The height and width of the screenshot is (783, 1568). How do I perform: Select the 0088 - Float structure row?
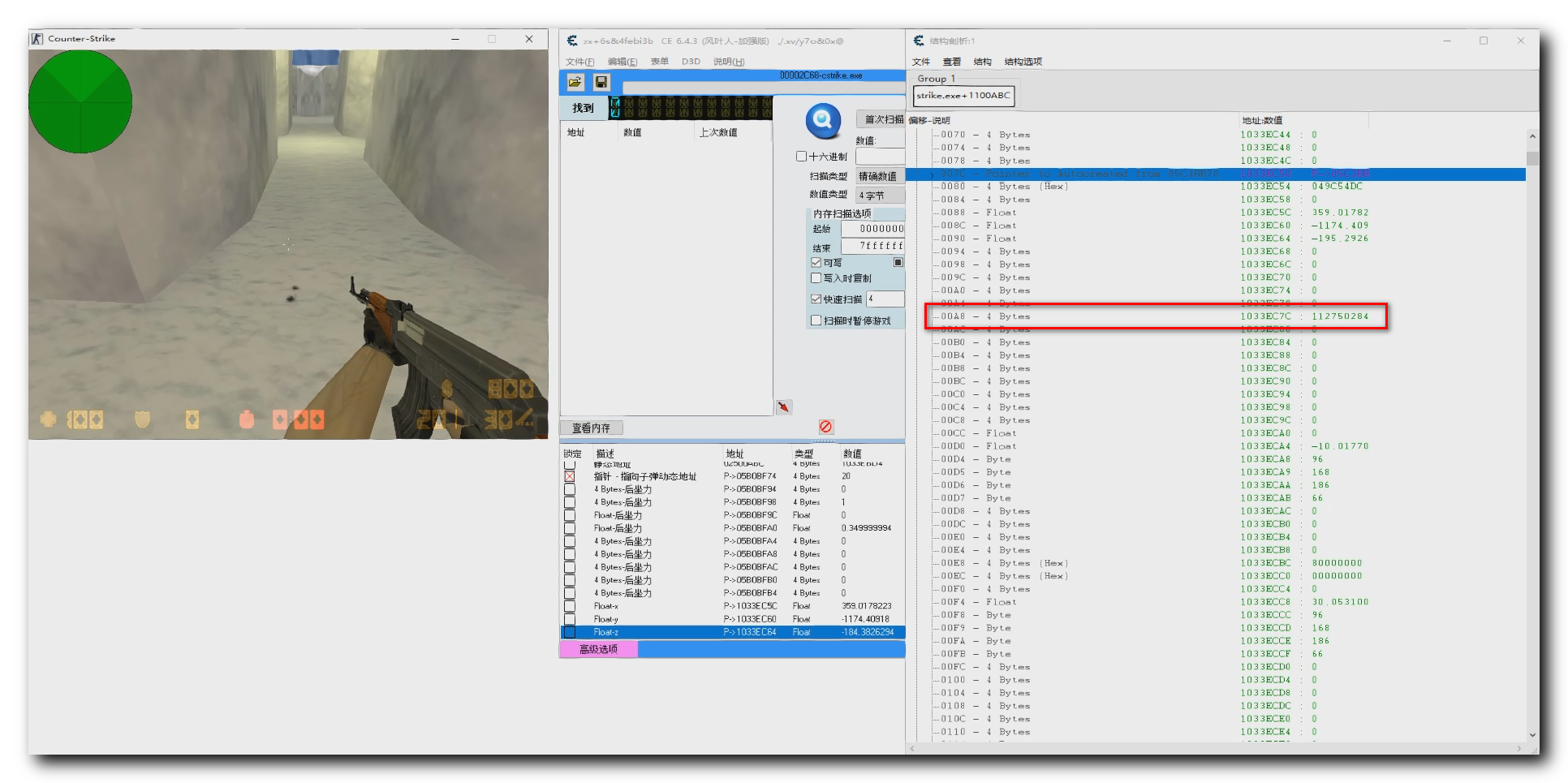1217,213
